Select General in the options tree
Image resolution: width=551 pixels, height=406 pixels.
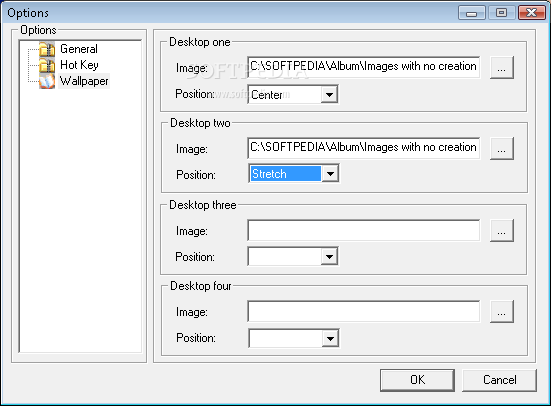pyautogui.click(x=79, y=49)
